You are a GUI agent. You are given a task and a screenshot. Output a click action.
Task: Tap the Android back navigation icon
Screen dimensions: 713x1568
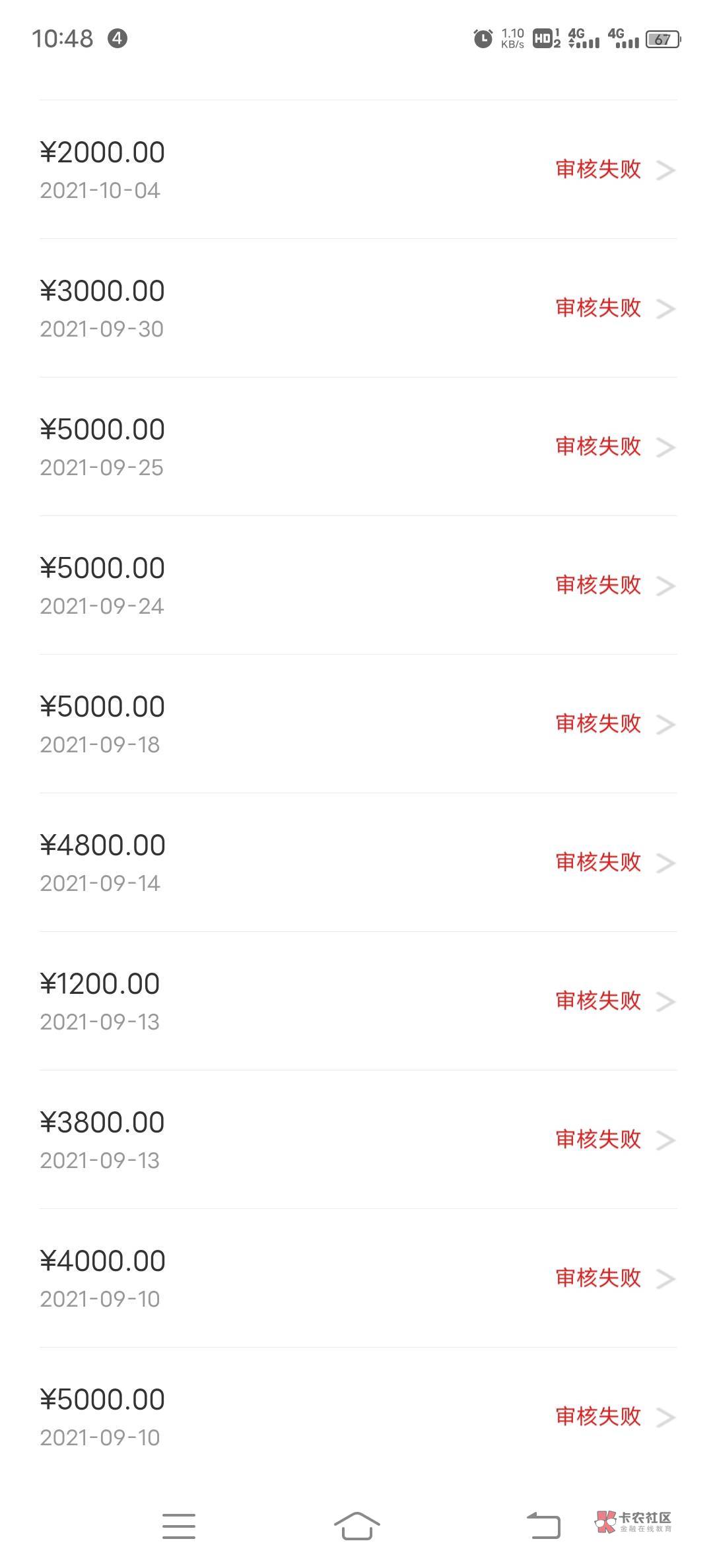543,1526
